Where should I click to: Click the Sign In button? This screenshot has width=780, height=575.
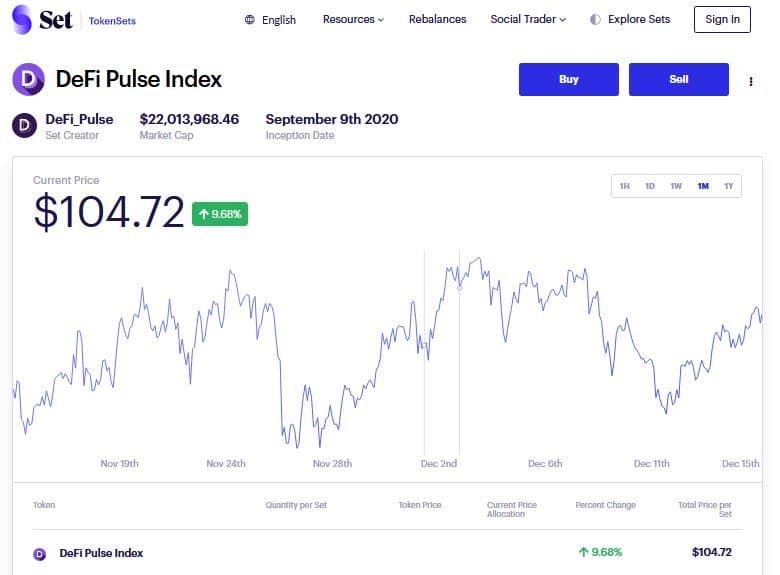pos(722,19)
